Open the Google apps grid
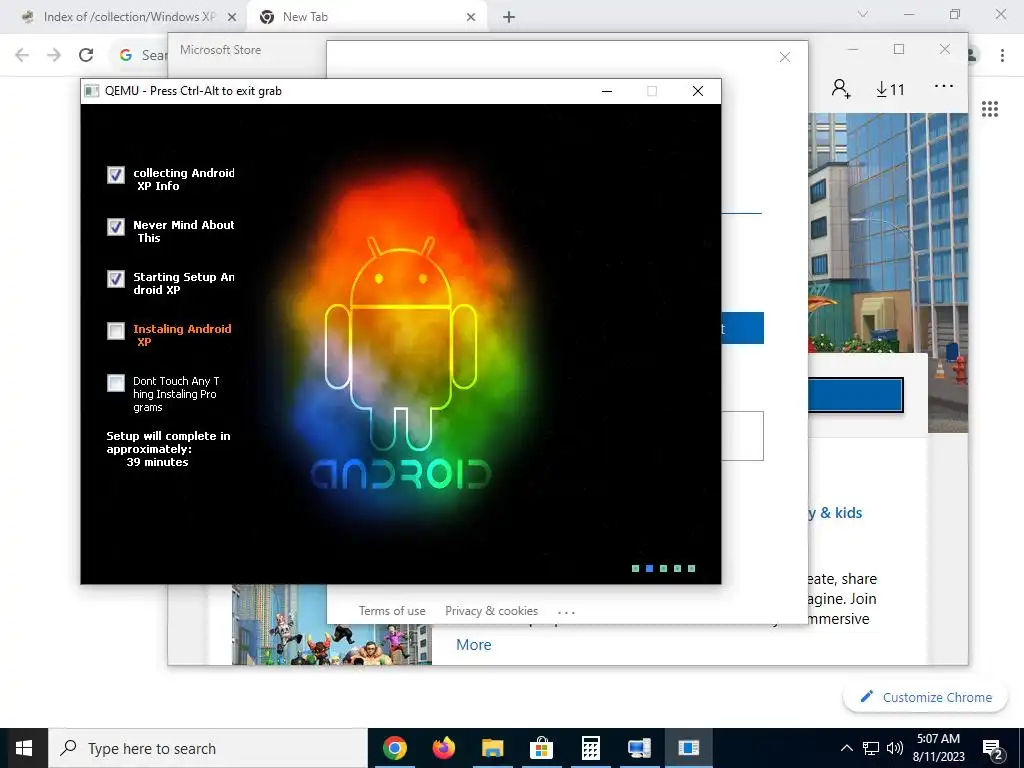 coord(990,109)
